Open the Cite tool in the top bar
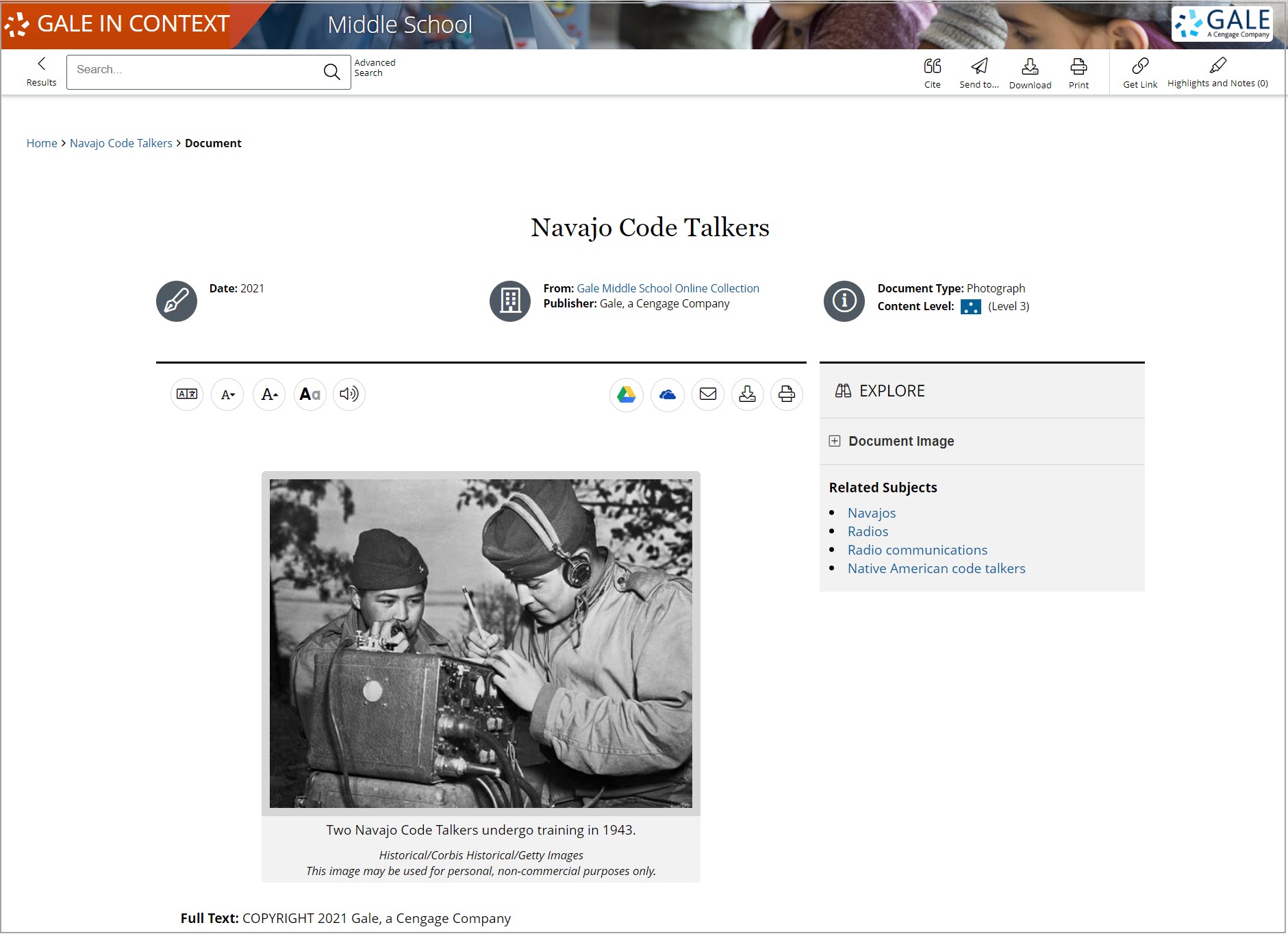The height and width of the screenshot is (936, 1288). 933,72
